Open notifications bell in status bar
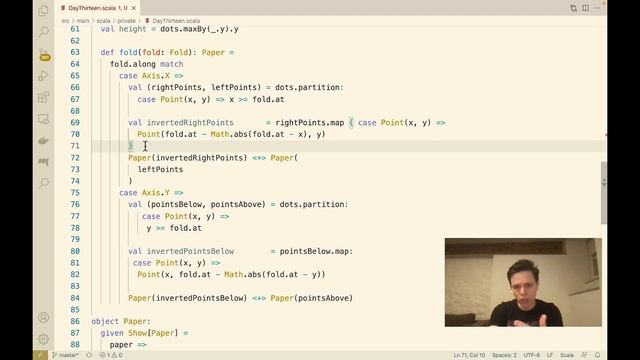Viewport: 640px width, 360px height. pos(598,355)
